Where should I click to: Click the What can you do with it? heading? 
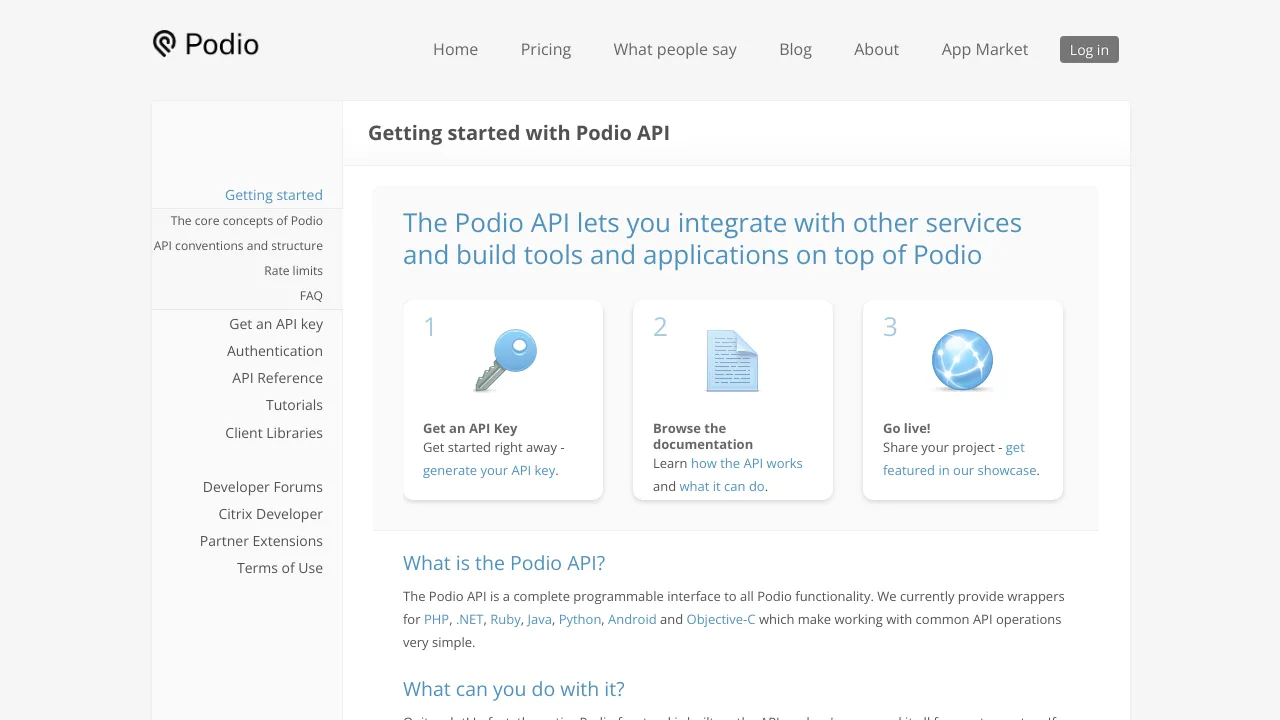pyautogui.click(x=514, y=689)
